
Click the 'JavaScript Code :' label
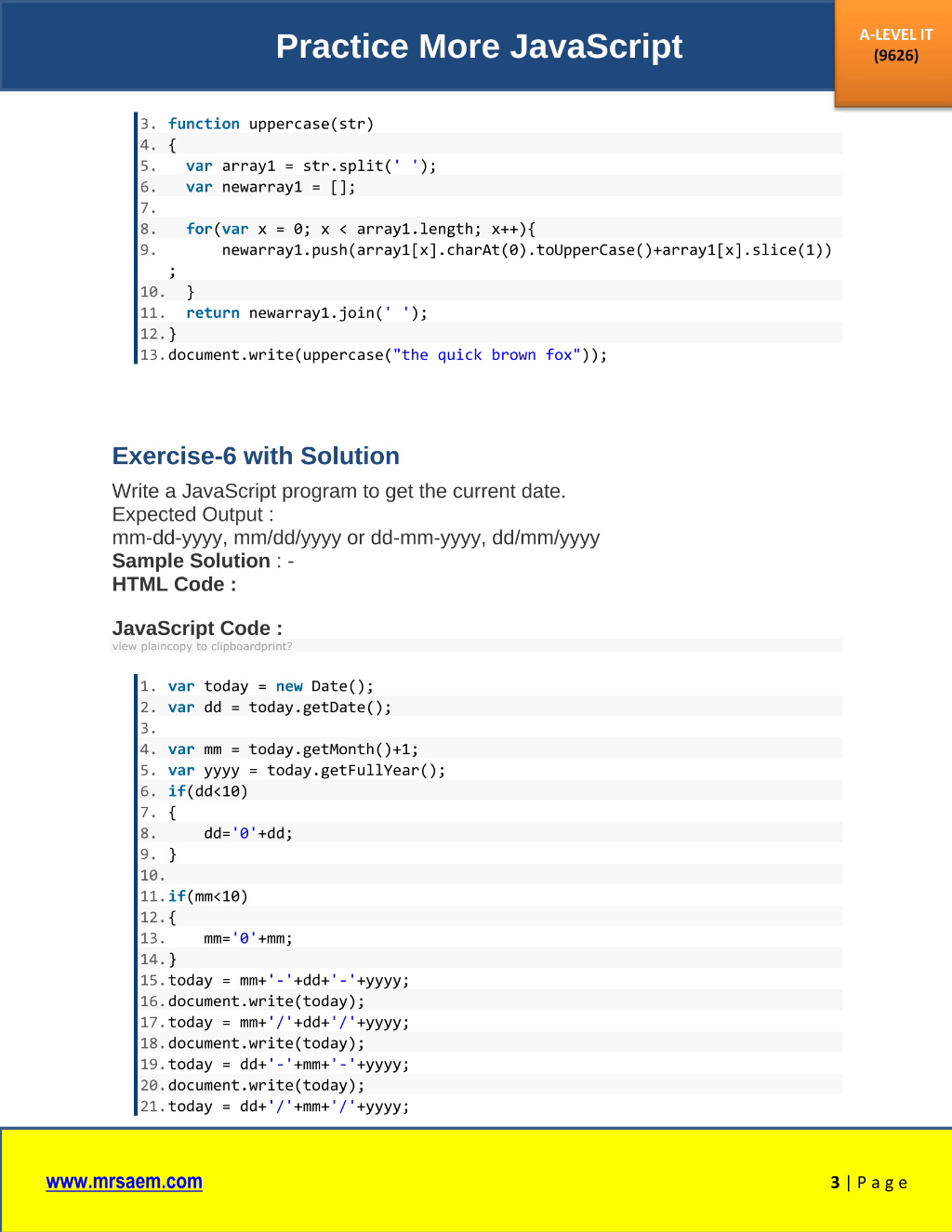point(197,629)
